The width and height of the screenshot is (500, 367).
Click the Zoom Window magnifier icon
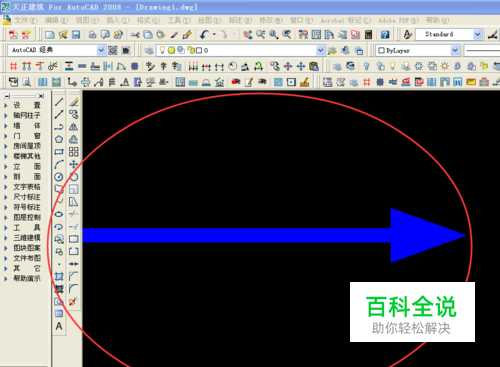[x=274, y=34]
